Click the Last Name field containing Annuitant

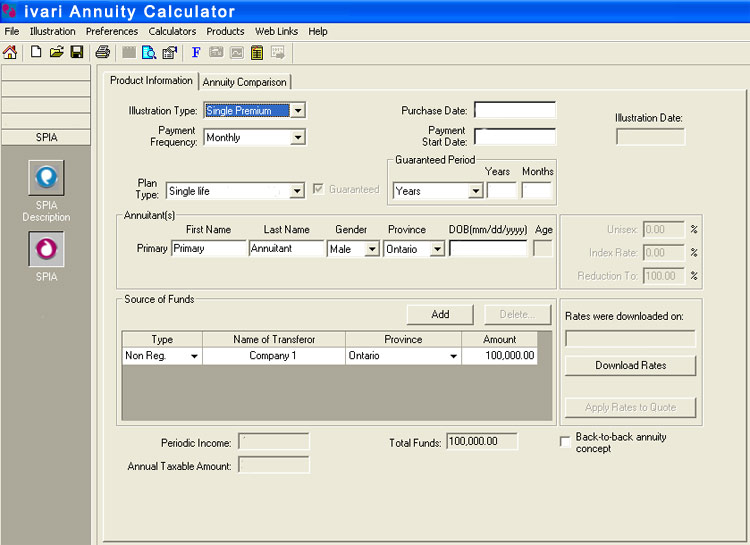[x=286, y=248]
